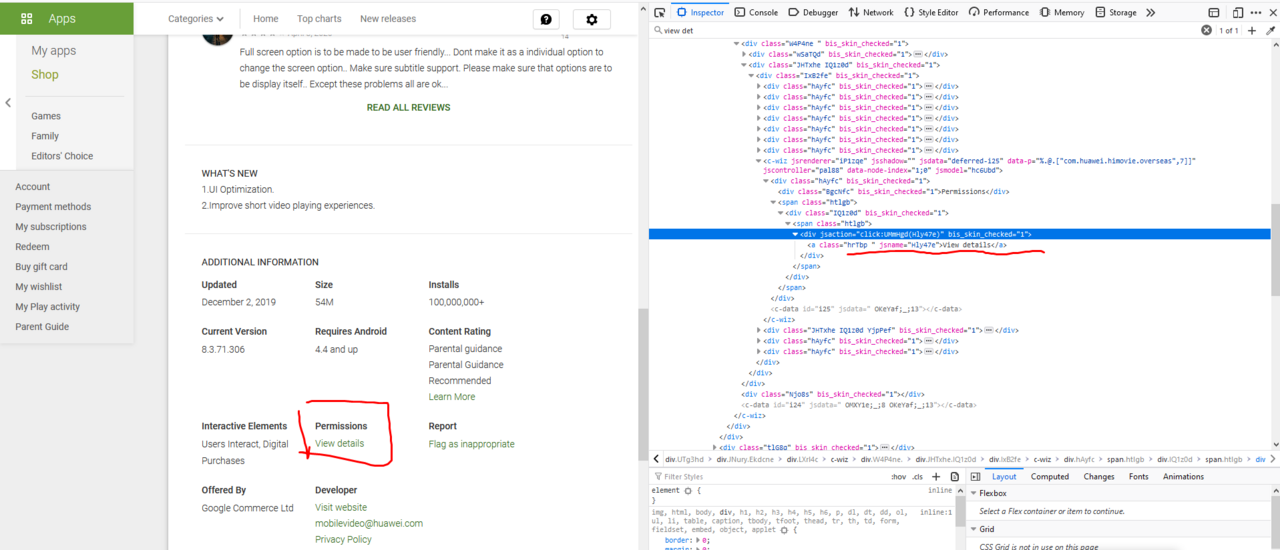Collapse the div IxB2fe node
The width and height of the screenshot is (1280, 550).
(752, 75)
